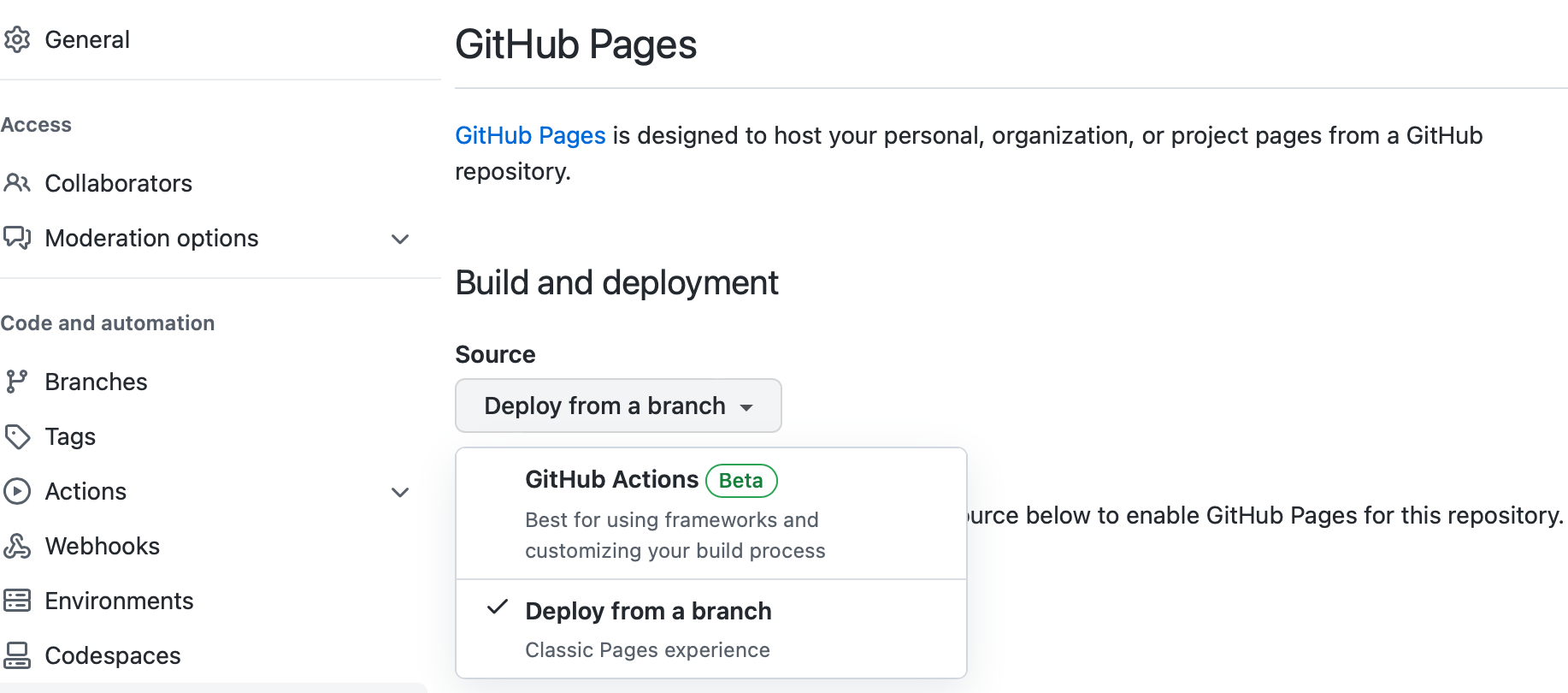Image resolution: width=1568 pixels, height=693 pixels.
Task: Click the General gear icon
Action: [x=17, y=39]
